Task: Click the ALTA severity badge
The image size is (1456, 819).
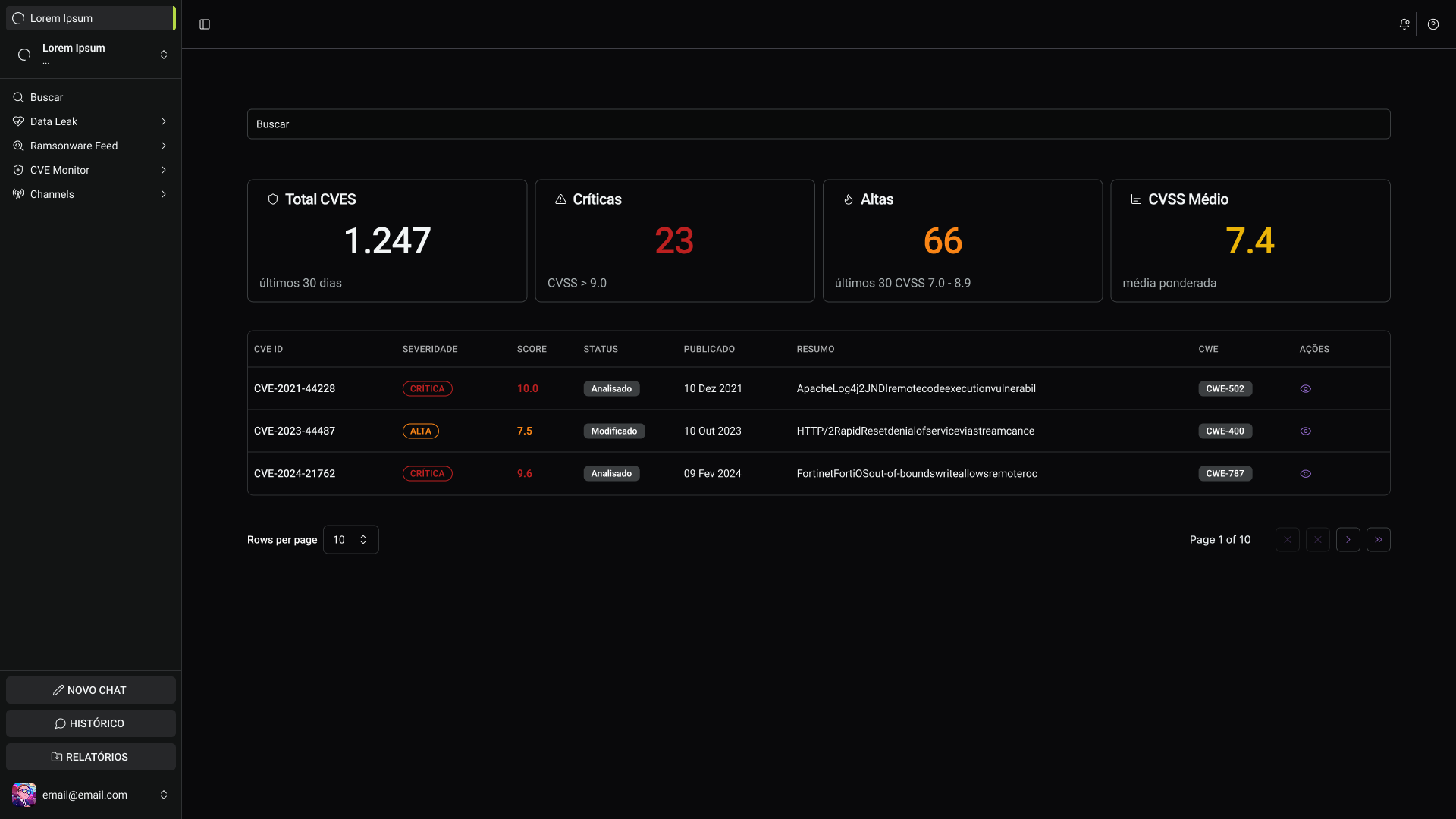Action: [420, 431]
